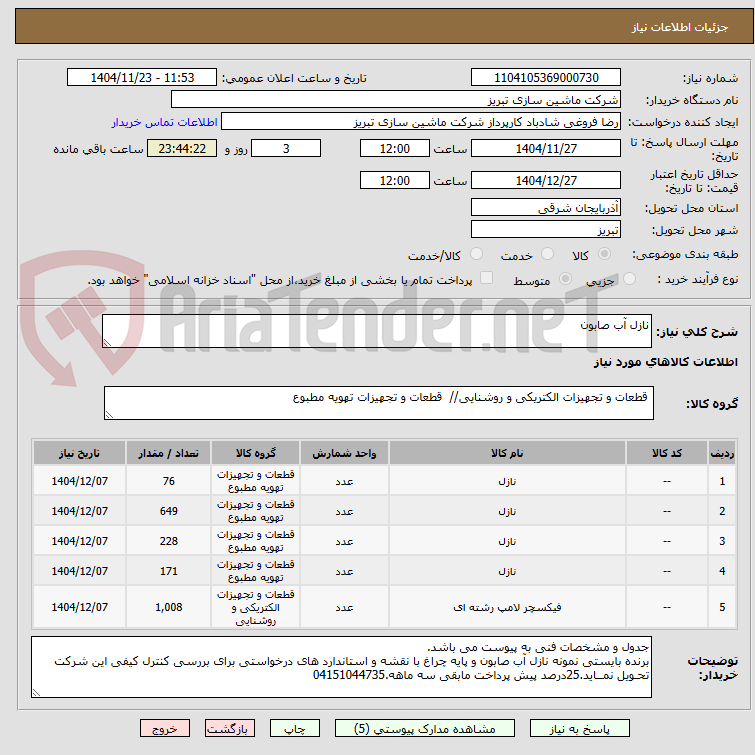Click the response deadline time 12:00 field
Screen dimensions: 755x755
tap(395, 148)
